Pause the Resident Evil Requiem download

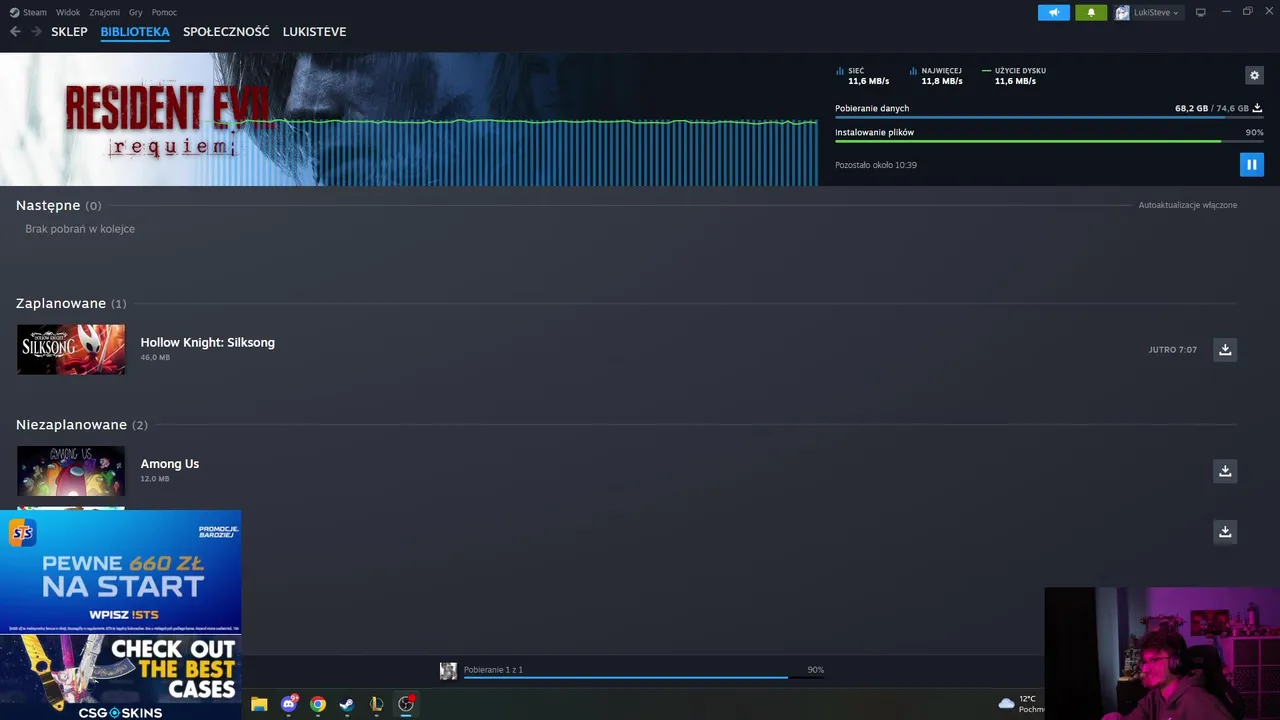[1251, 164]
